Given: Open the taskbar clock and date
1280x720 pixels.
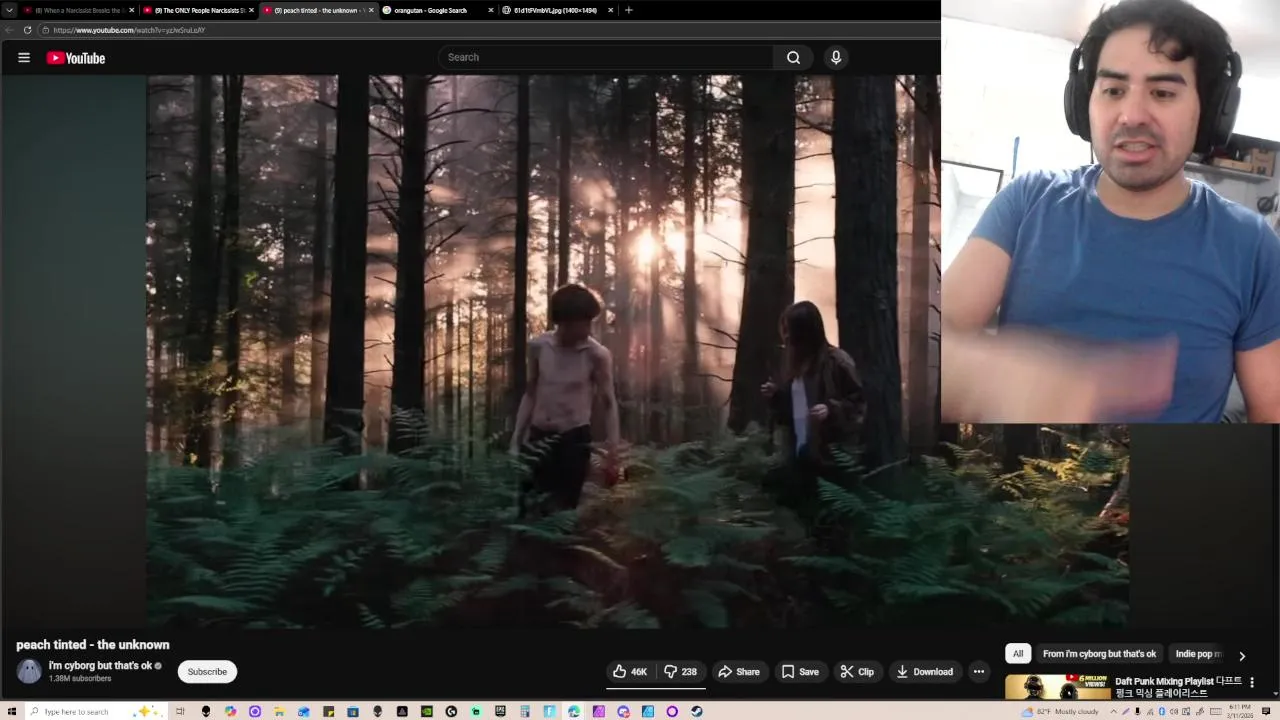Looking at the screenshot, I should (x=1240, y=711).
